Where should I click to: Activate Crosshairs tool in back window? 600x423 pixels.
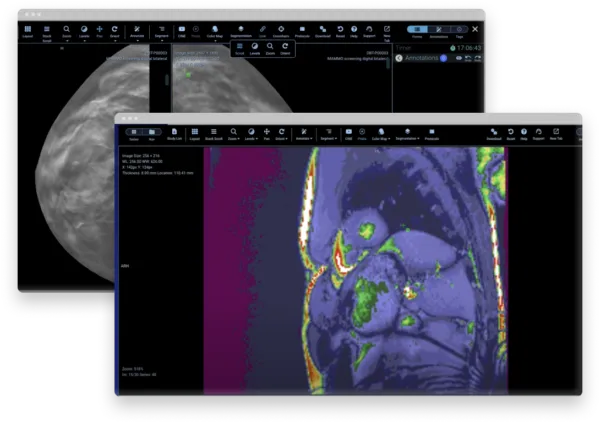[281, 31]
